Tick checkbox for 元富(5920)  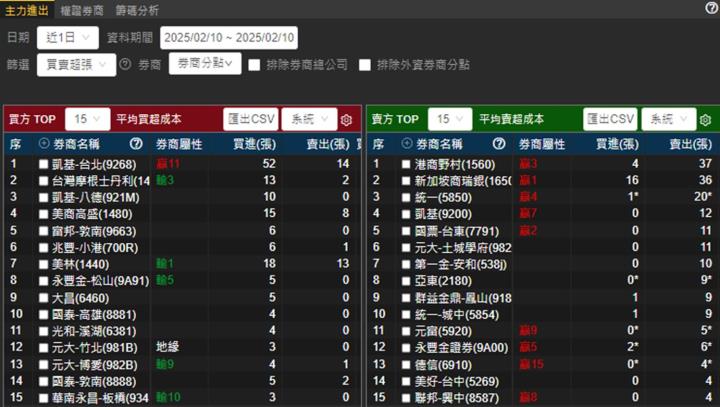click(406, 331)
